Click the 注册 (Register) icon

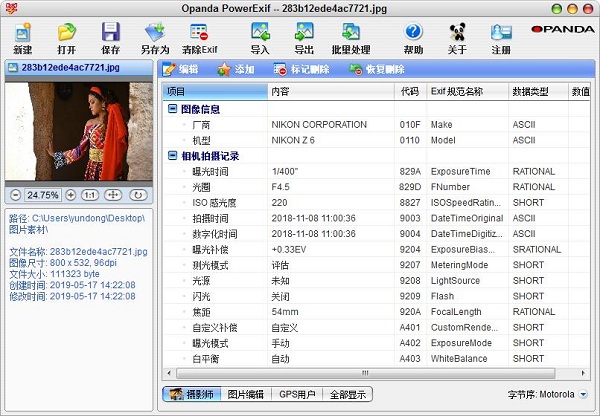pos(501,37)
